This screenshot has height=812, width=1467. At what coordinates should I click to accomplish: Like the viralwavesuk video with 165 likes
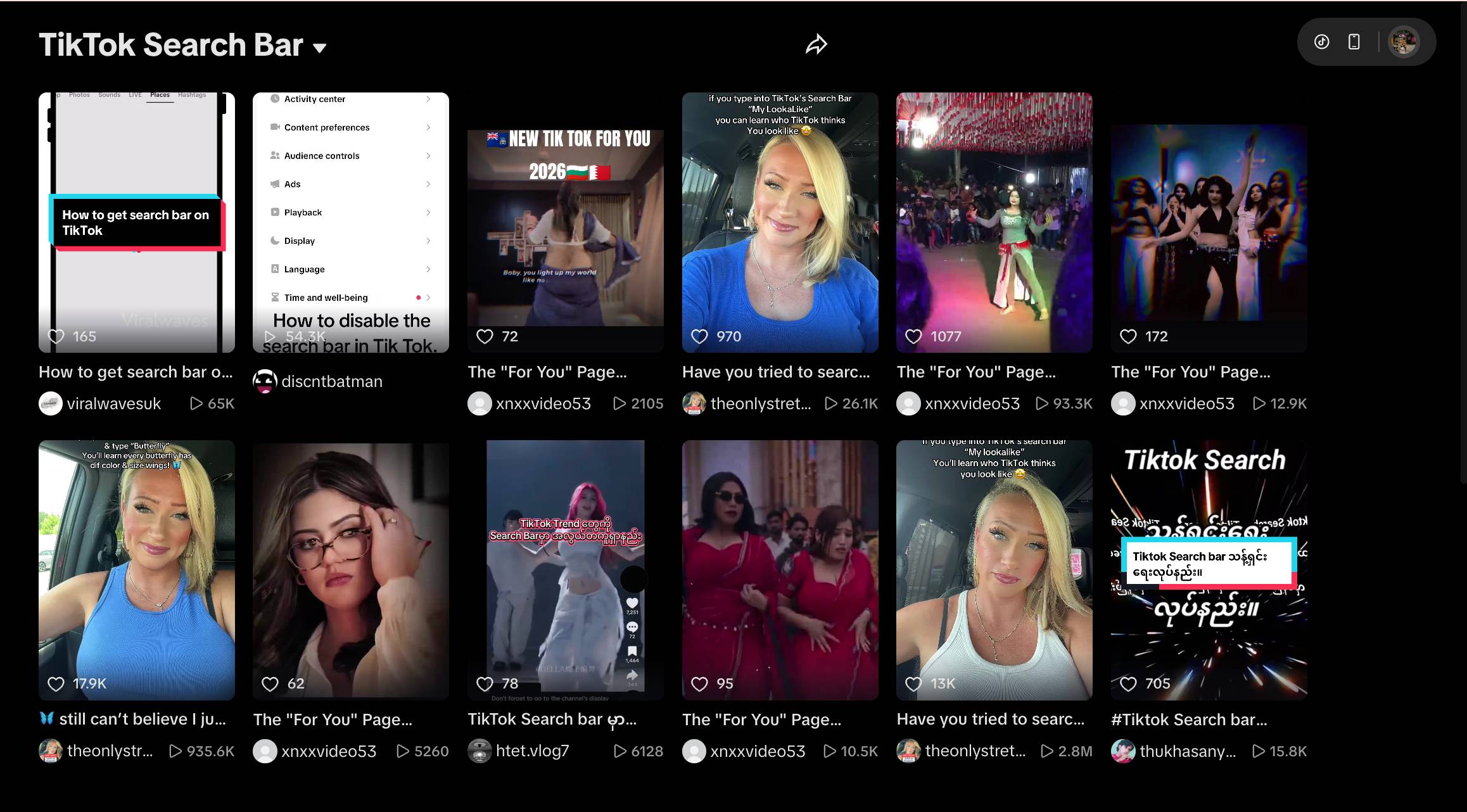click(56, 336)
